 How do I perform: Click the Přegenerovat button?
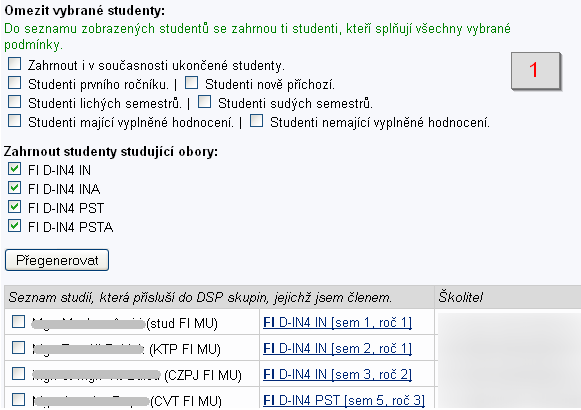coord(57,260)
